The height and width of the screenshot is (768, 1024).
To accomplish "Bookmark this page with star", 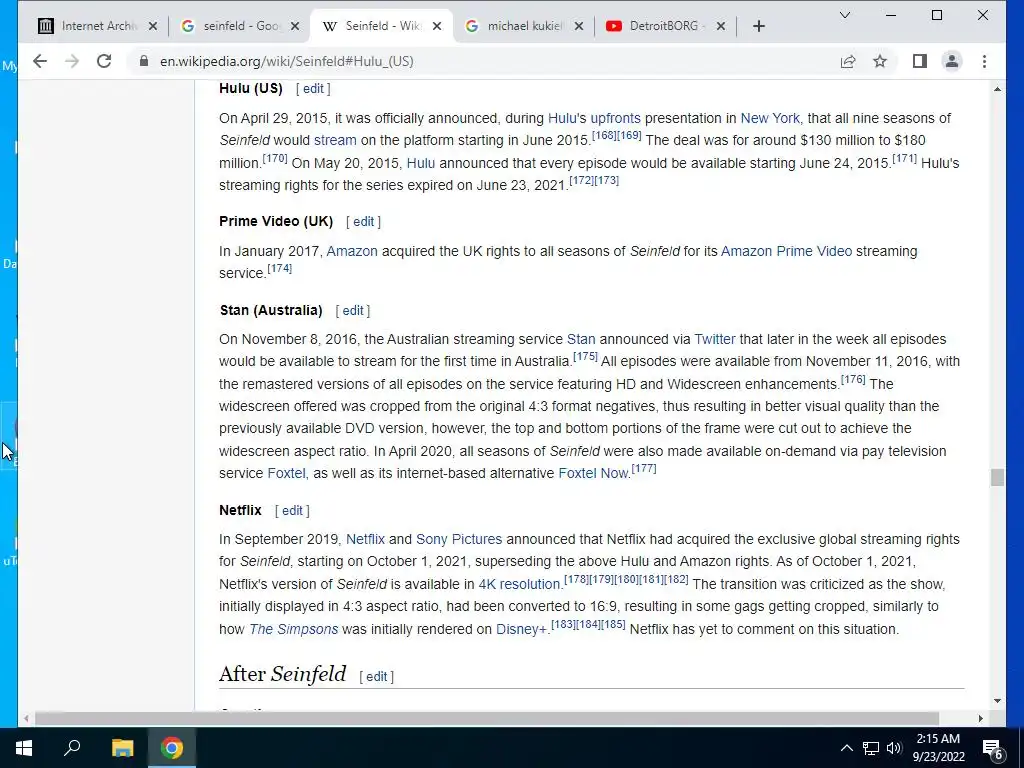I will pyautogui.click(x=880, y=61).
